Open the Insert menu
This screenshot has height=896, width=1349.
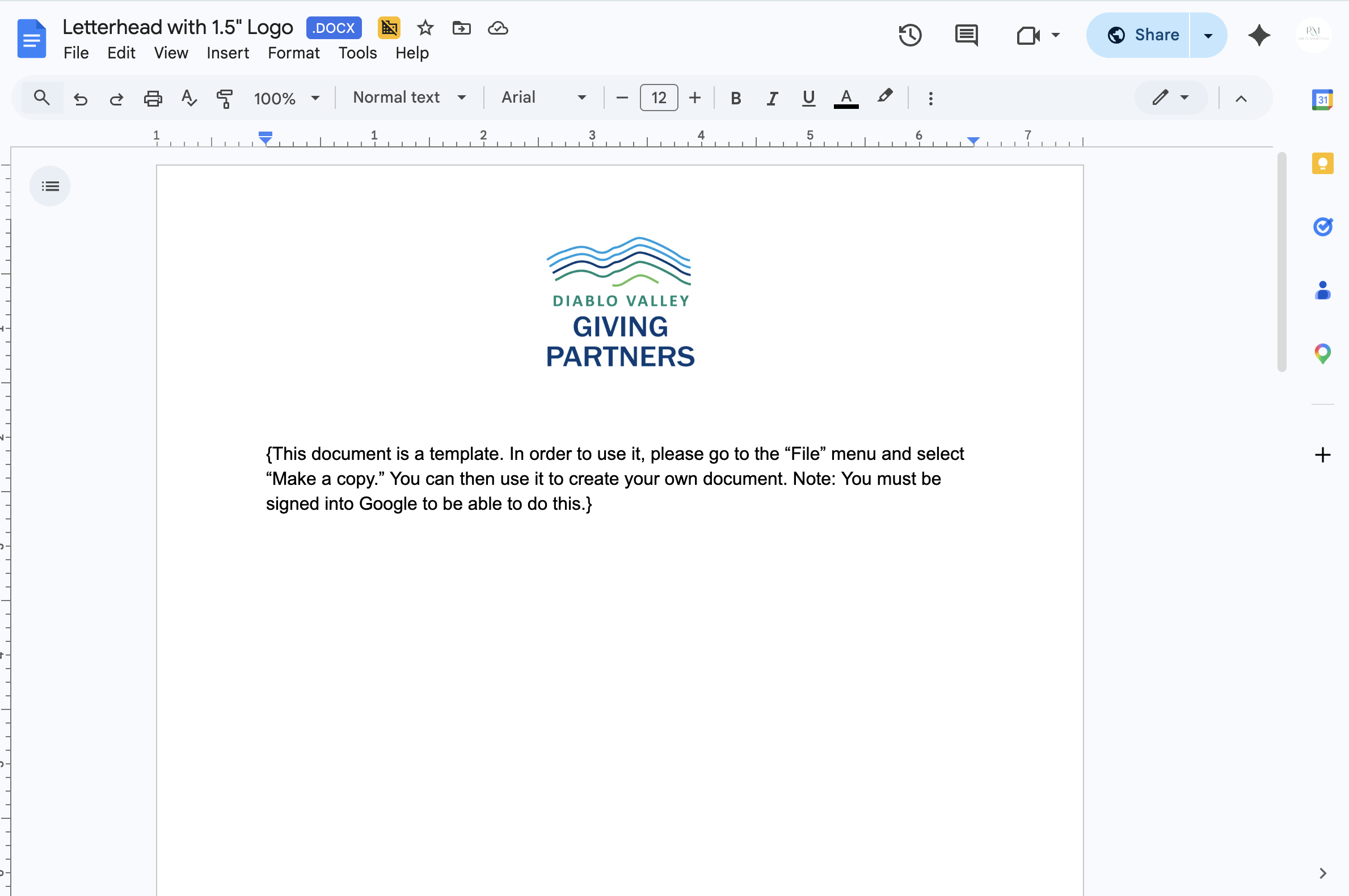tap(227, 53)
